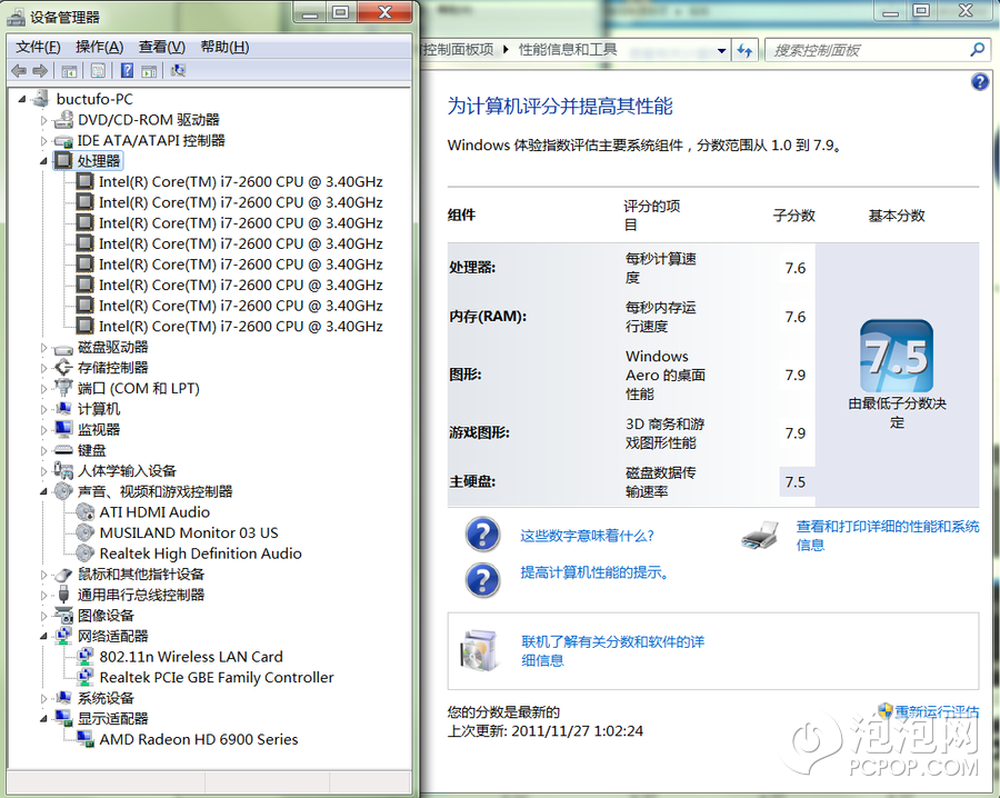1000x798 pixels.
Task: Select the buctufo-PC computer icon
Action: pyautogui.click(x=41, y=99)
